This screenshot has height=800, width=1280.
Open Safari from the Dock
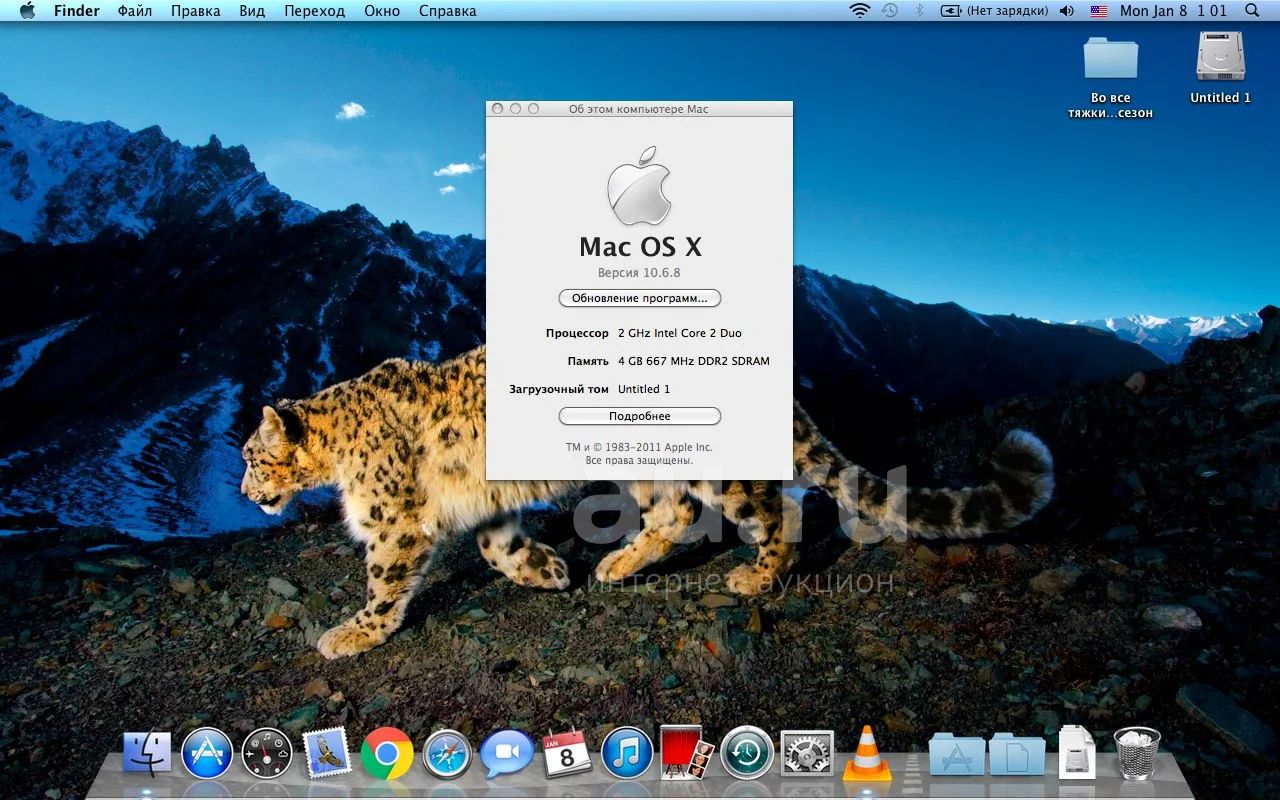click(447, 754)
